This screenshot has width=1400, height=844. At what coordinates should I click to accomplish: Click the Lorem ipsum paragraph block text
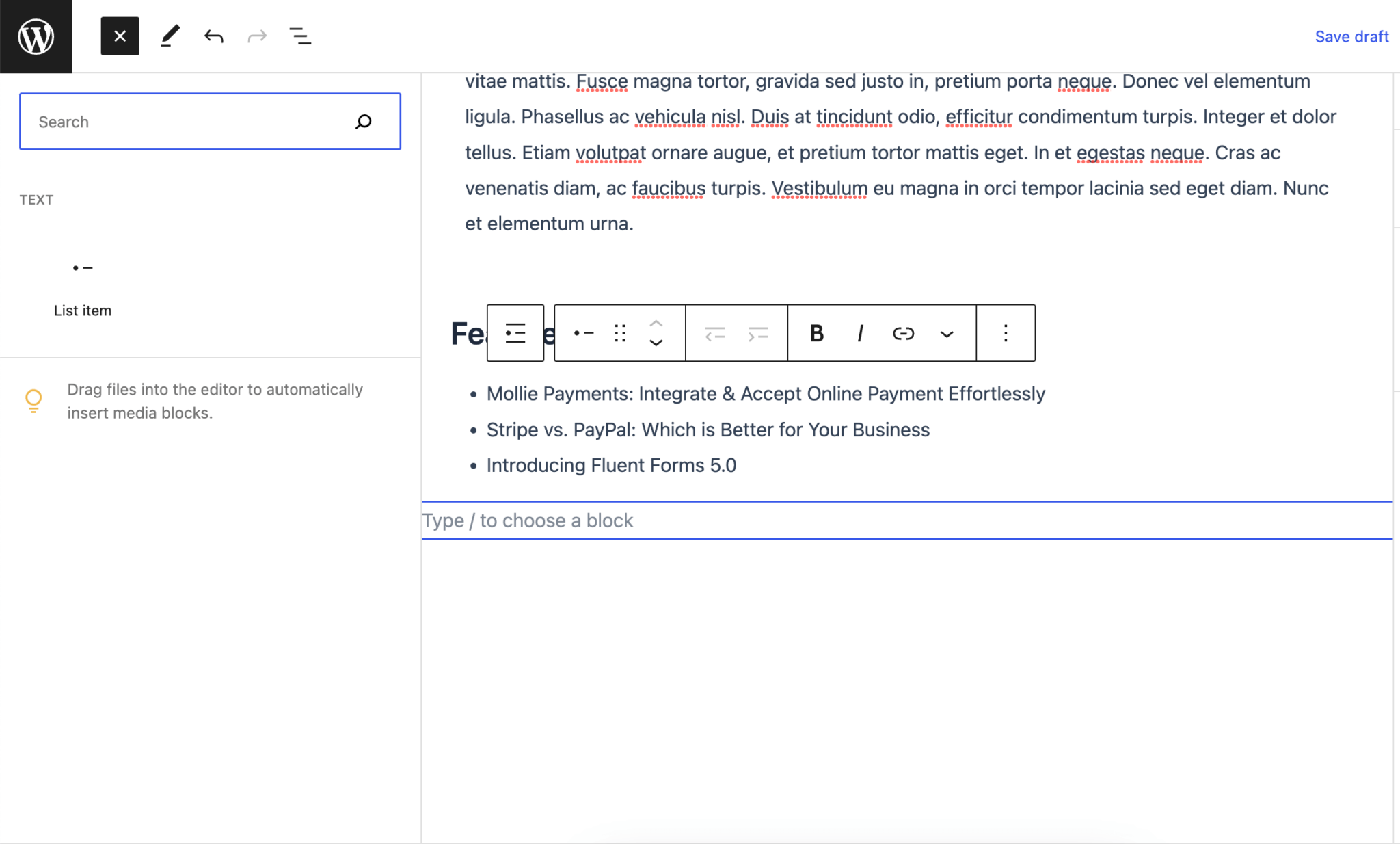(x=900, y=152)
